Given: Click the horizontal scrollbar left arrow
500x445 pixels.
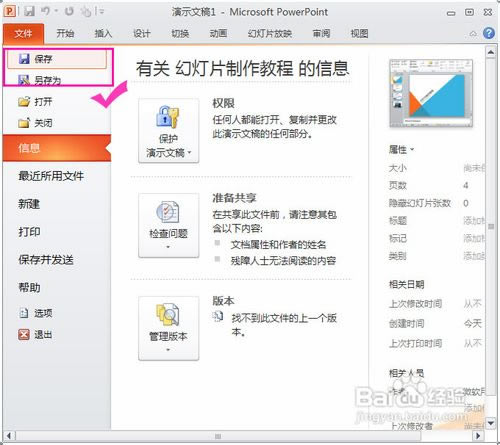Looking at the screenshot, I should [x=9, y=436].
